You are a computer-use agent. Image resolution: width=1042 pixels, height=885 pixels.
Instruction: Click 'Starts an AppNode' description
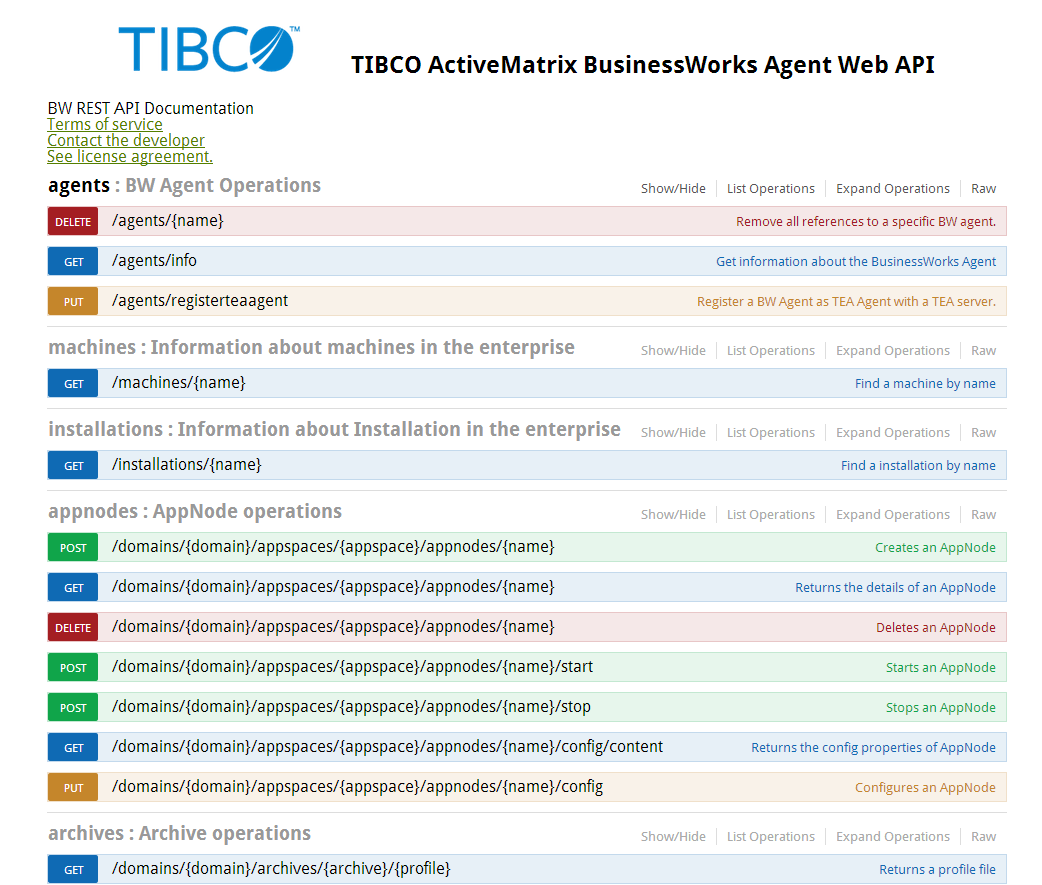click(940, 667)
